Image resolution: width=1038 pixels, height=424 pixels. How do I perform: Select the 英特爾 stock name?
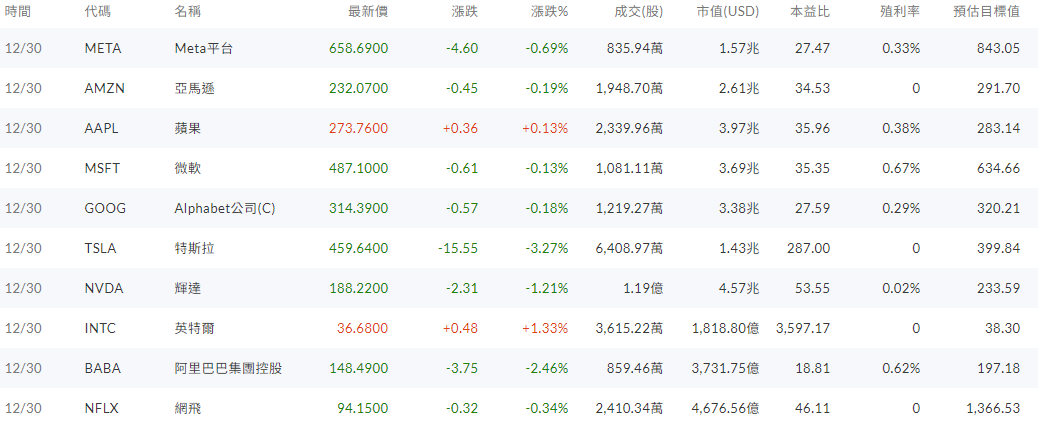tap(194, 328)
